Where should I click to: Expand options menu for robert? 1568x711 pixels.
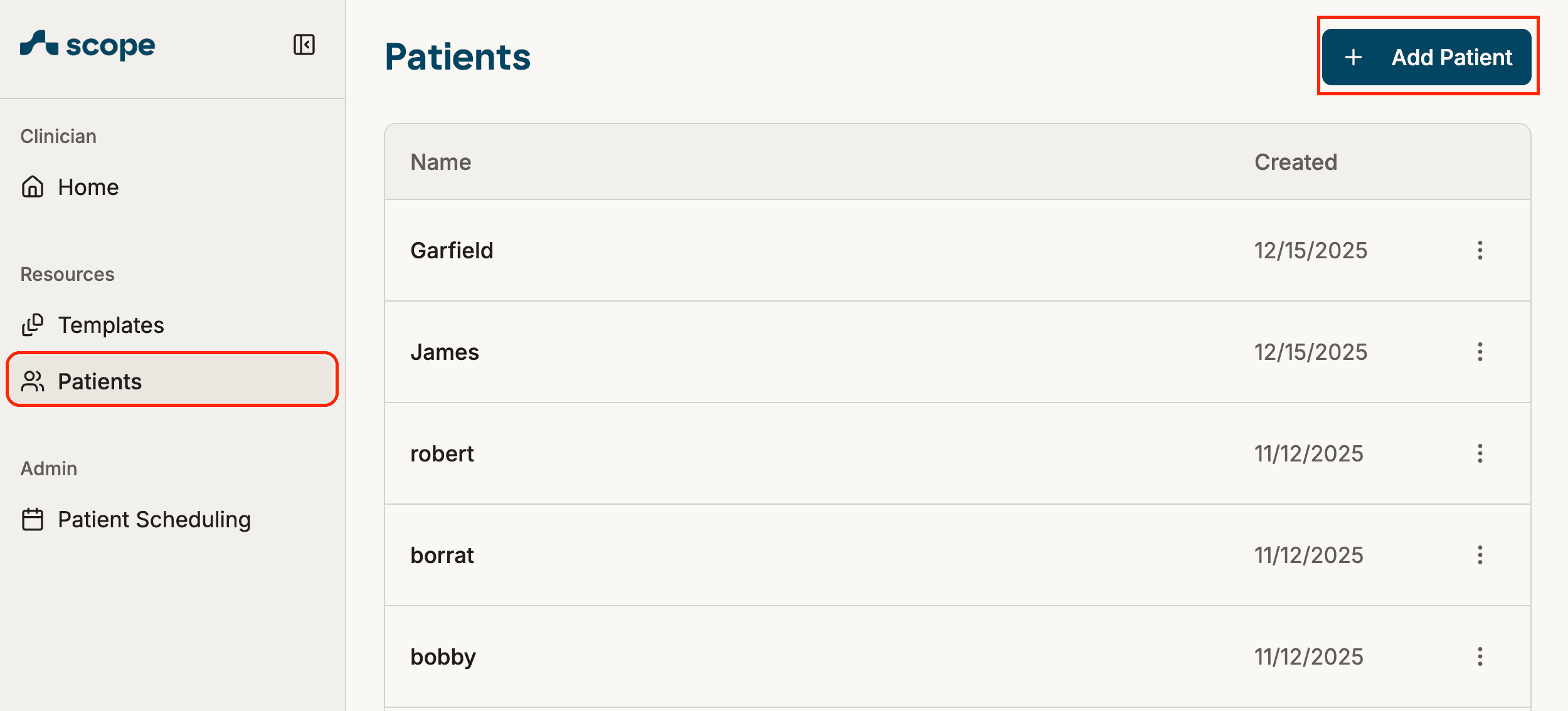1480,453
